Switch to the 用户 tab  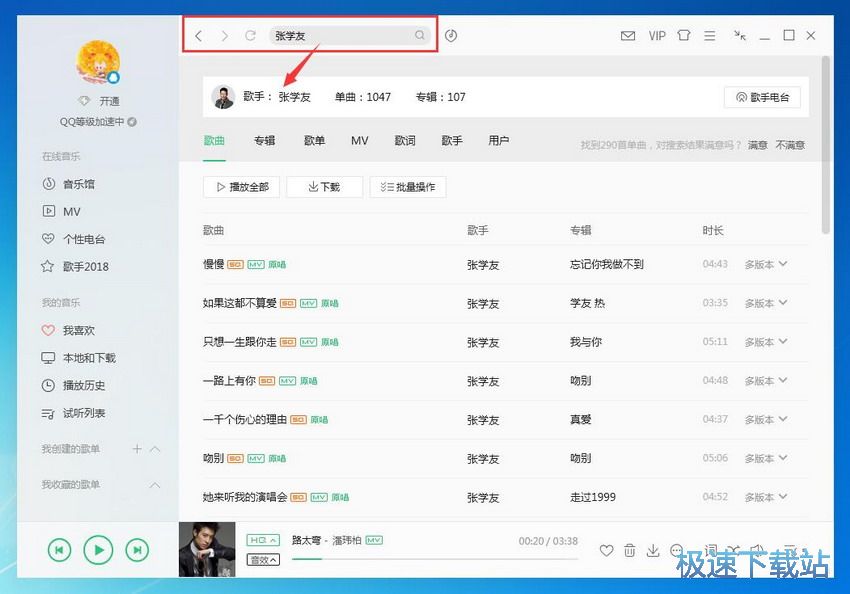[x=499, y=141]
